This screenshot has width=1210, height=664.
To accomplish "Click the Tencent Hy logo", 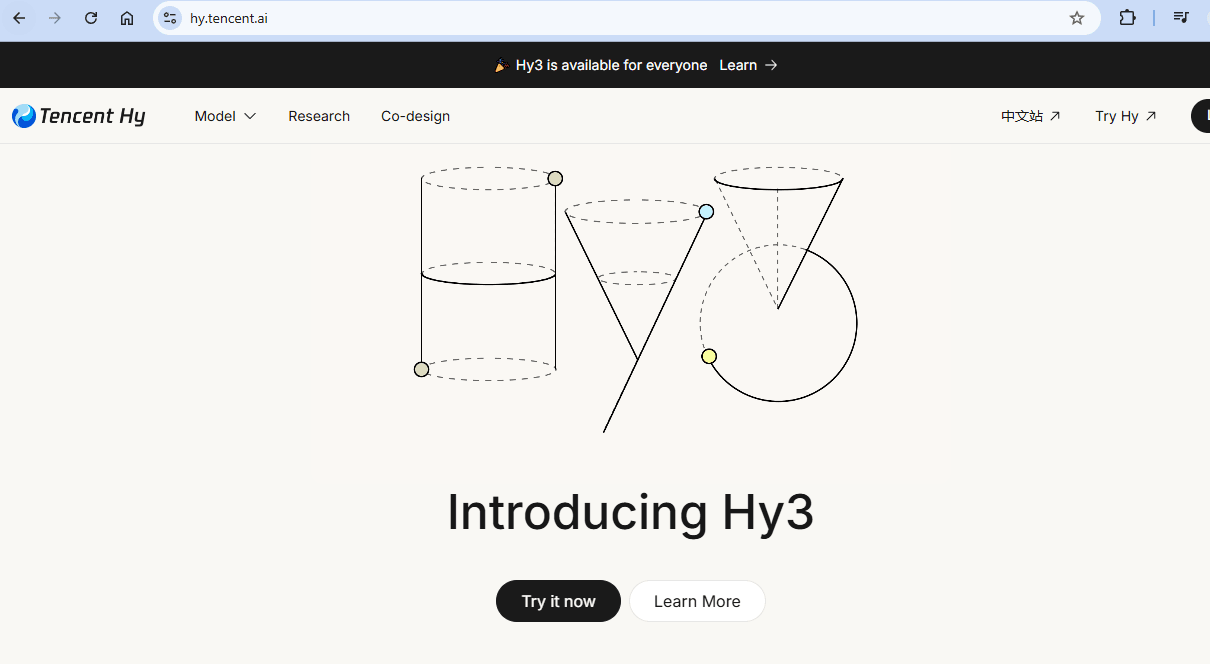I will (x=79, y=116).
